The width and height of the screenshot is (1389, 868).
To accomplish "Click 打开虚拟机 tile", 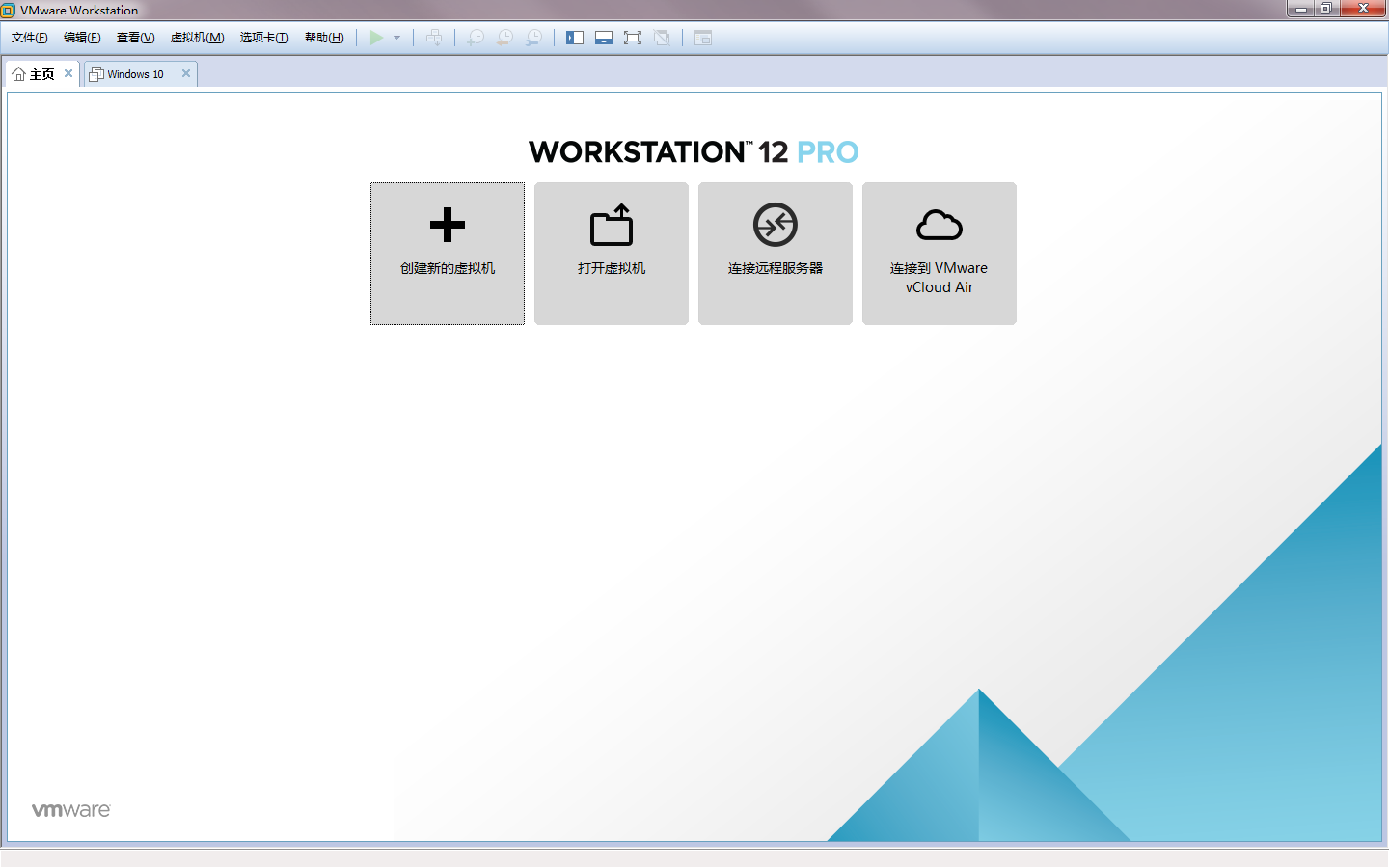I will [612, 254].
